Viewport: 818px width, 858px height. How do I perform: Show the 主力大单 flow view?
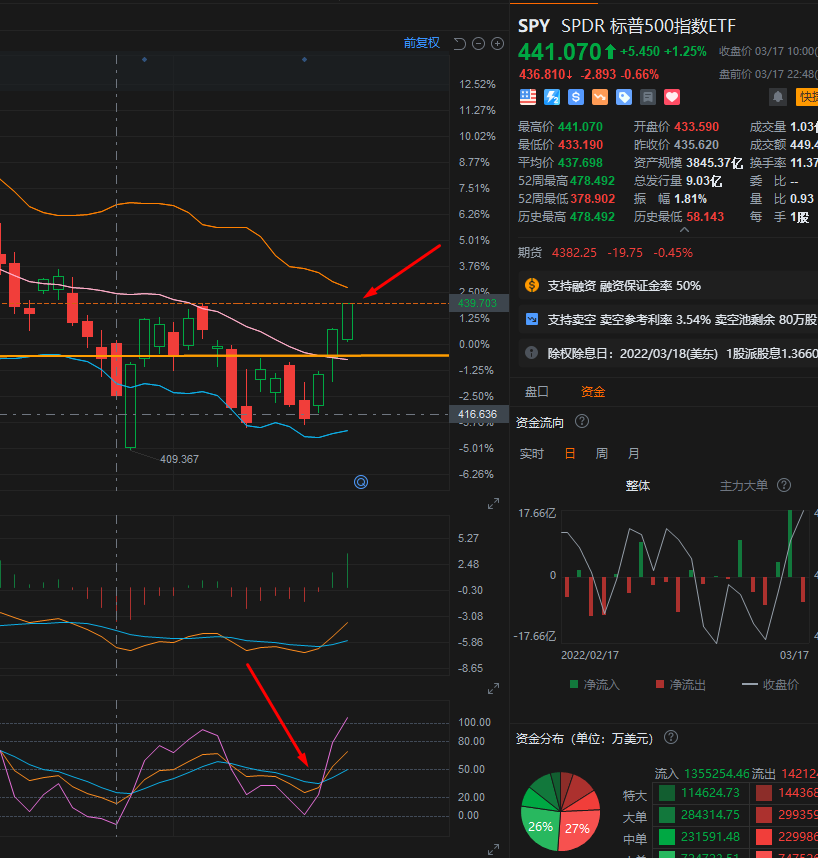(x=744, y=486)
